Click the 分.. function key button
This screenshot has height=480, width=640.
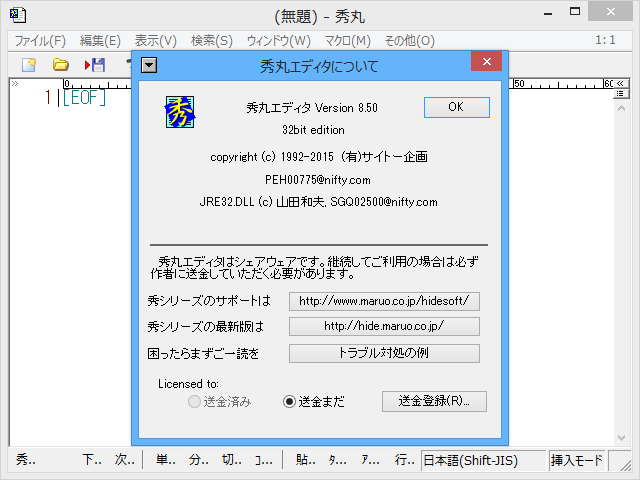click(x=199, y=460)
